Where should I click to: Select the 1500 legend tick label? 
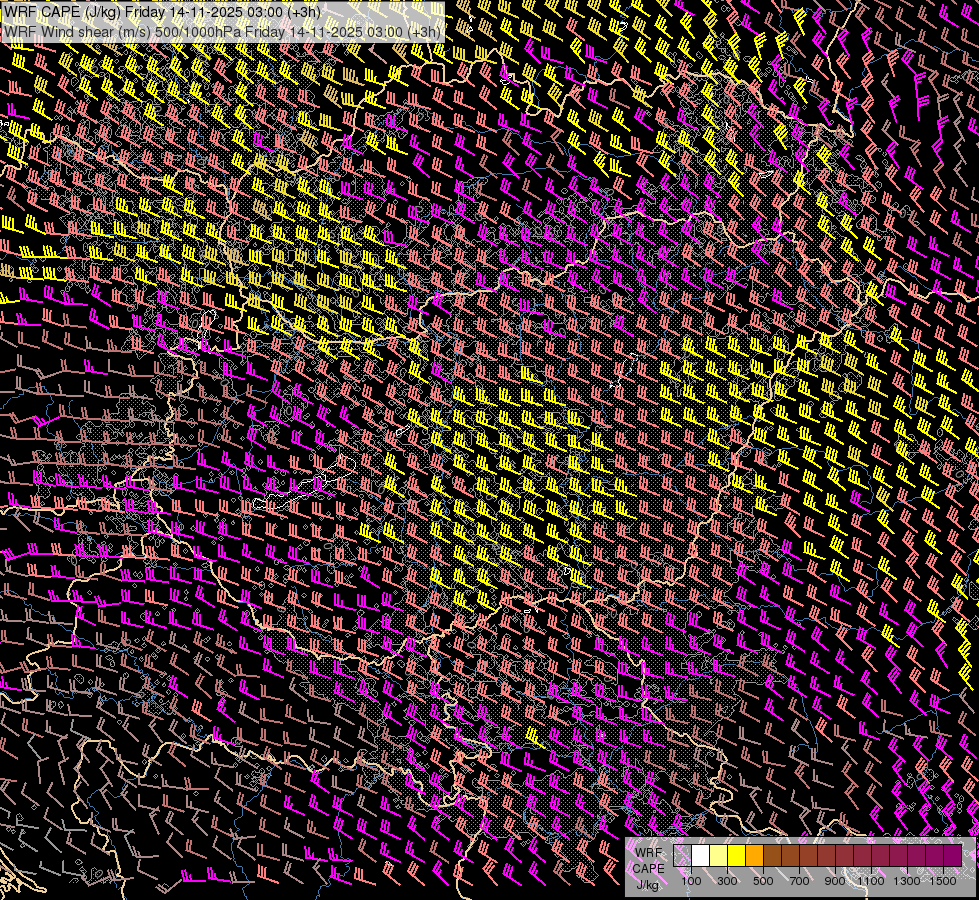[943, 881]
